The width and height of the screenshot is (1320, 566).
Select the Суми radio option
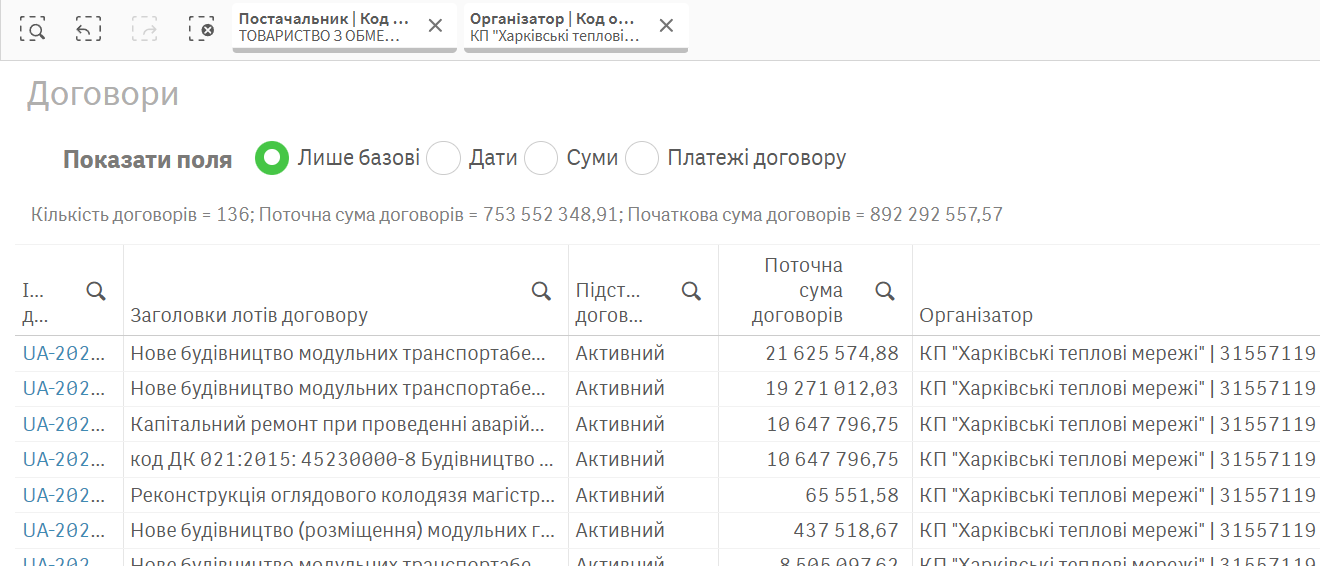[x=541, y=158]
